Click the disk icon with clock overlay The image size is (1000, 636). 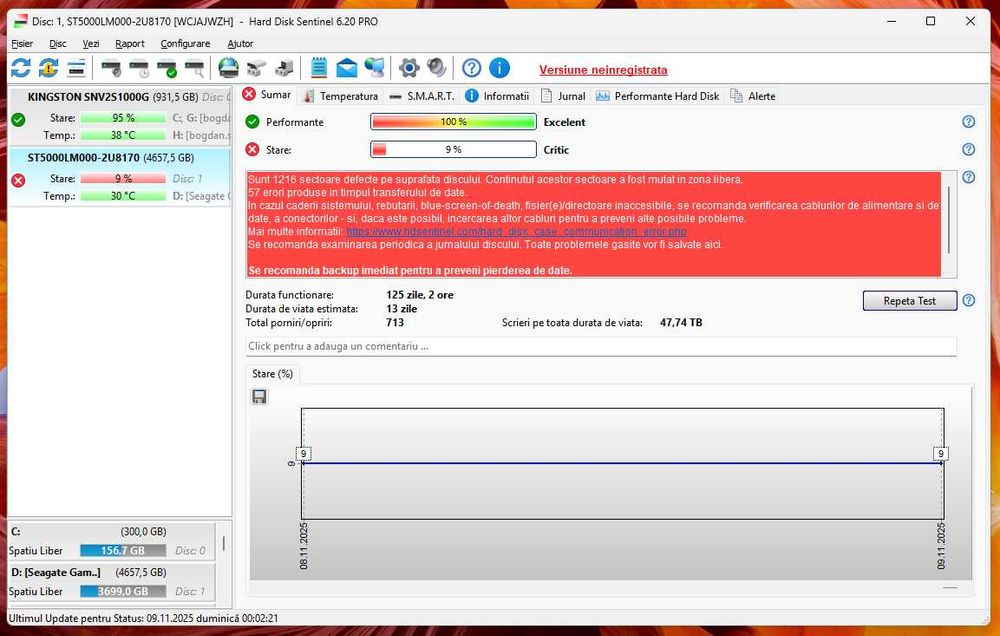coord(139,68)
